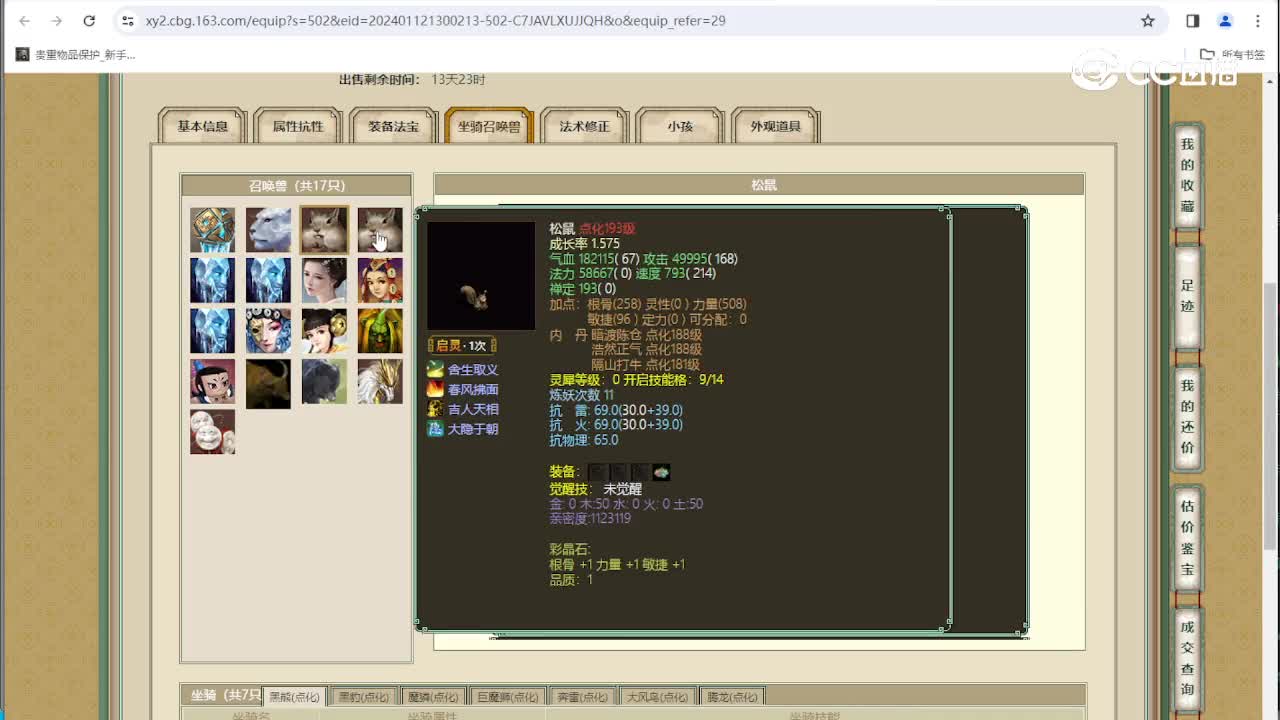This screenshot has height=720, width=1280.
Task: Open the 法术修正 tab
Action: pyautogui.click(x=585, y=126)
